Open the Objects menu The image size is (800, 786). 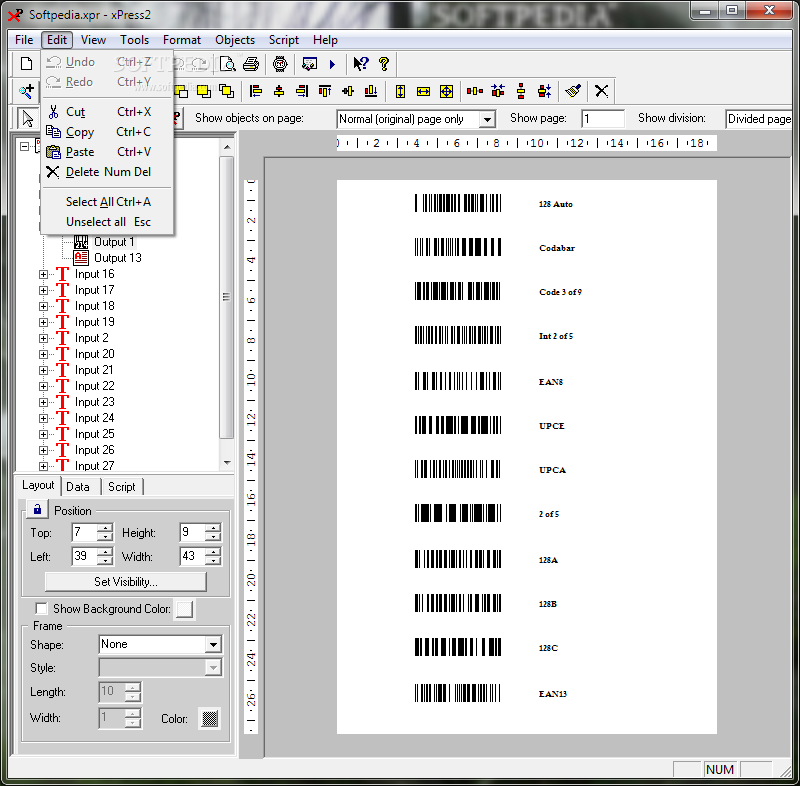click(x=235, y=40)
